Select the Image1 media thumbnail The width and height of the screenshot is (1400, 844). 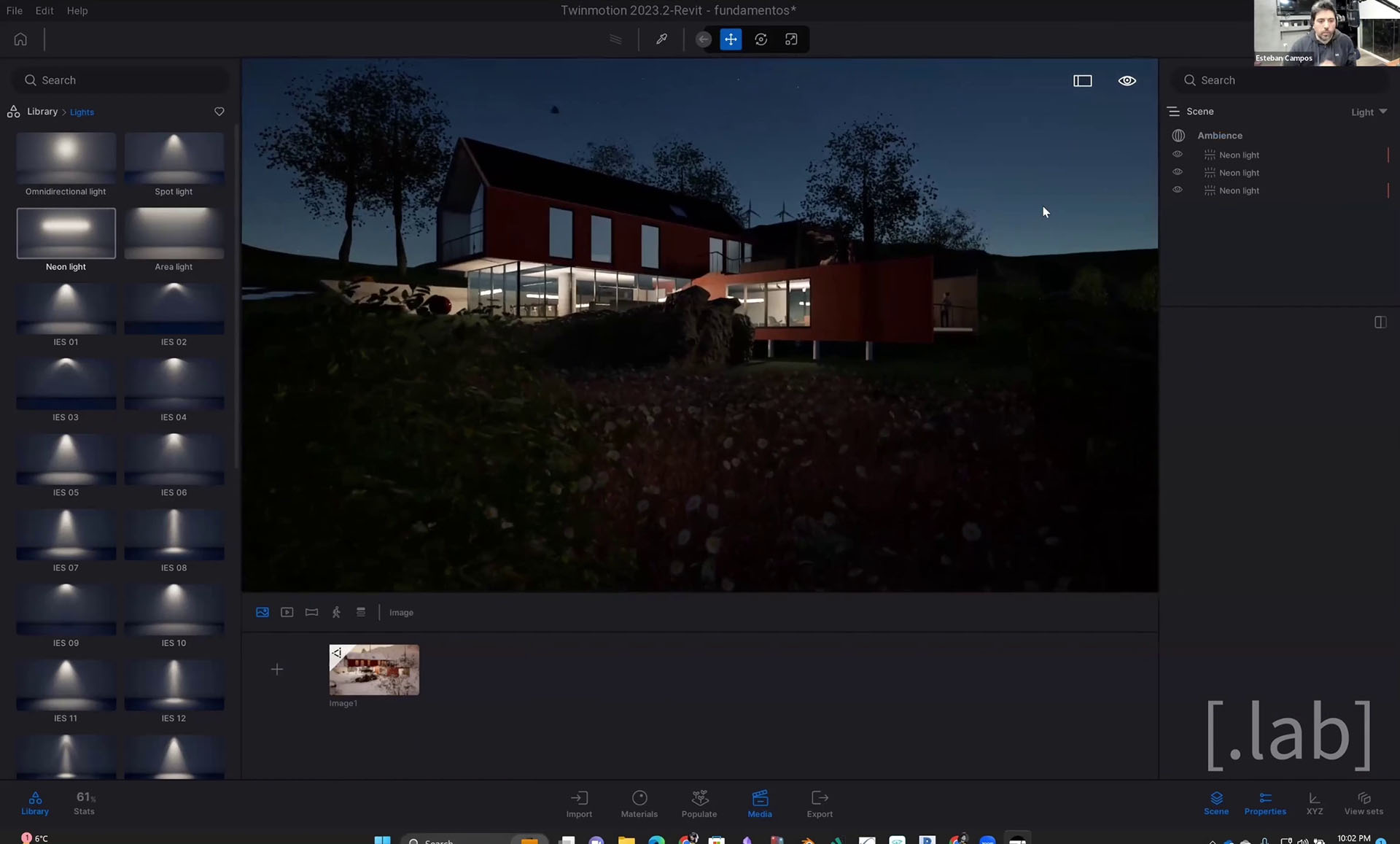(x=374, y=670)
